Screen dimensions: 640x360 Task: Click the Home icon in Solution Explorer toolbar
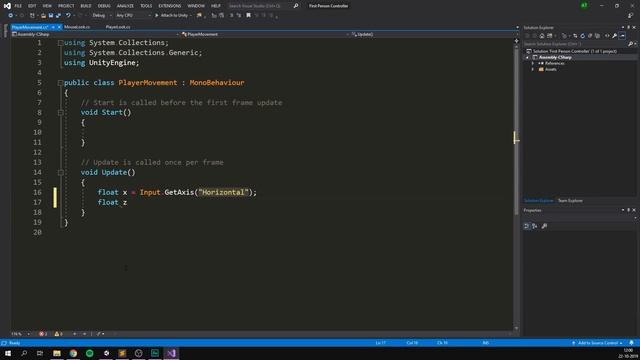[542, 36]
